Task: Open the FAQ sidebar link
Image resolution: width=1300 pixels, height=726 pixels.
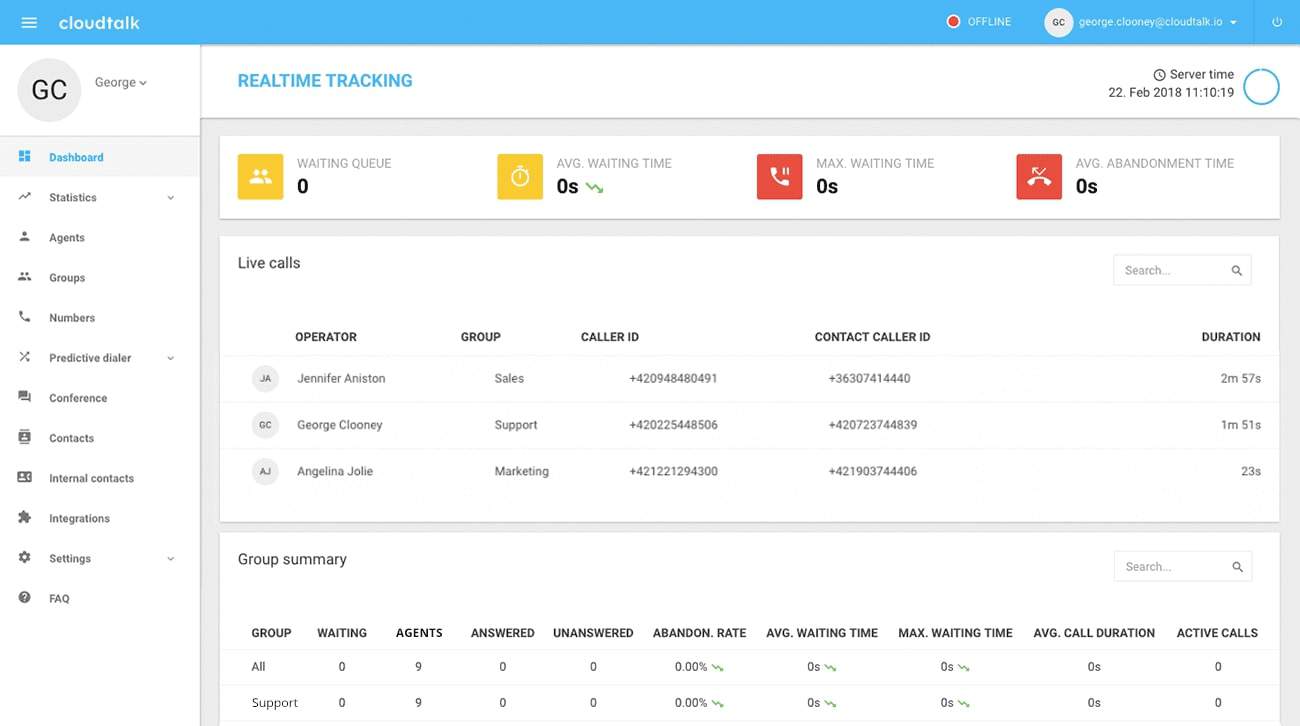Action: pyautogui.click(x=59, y=599)
